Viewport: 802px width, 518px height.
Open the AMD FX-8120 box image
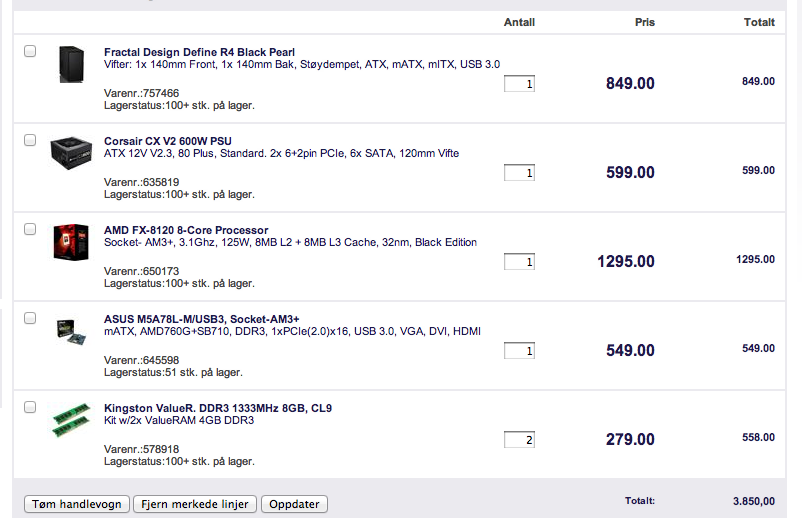pos(71,242)
